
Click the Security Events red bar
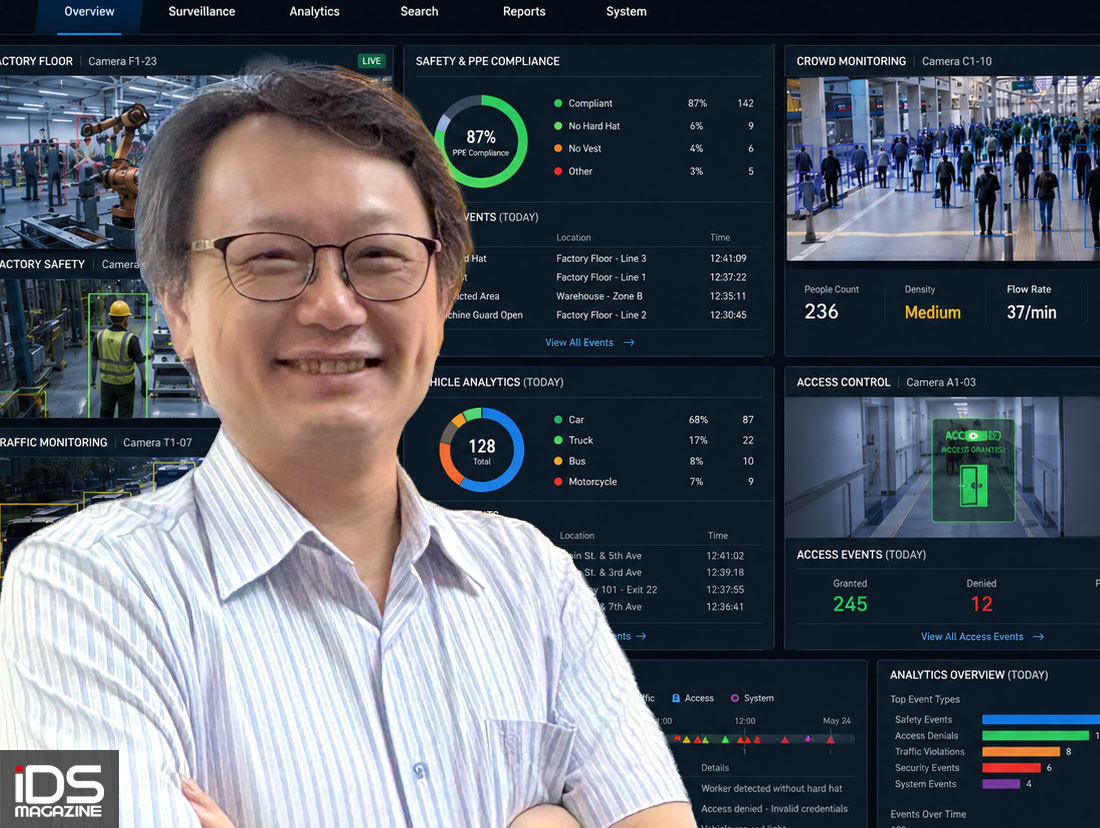pyautogui.click(x=1012, y=768)
